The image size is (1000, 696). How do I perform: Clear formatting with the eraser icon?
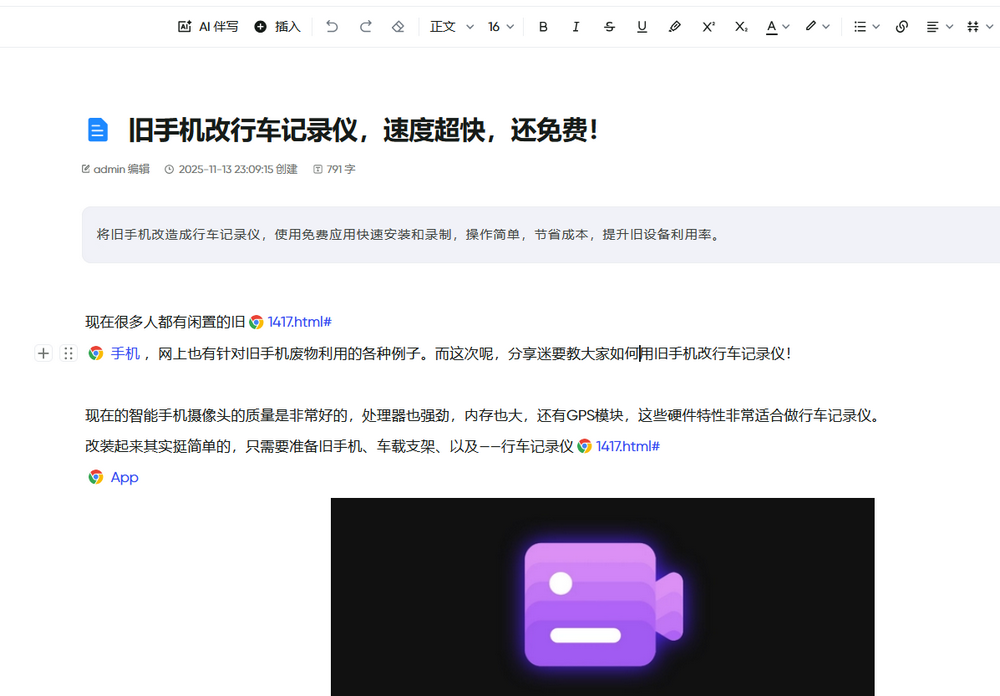pyautogui.click(x=398, y=27)
